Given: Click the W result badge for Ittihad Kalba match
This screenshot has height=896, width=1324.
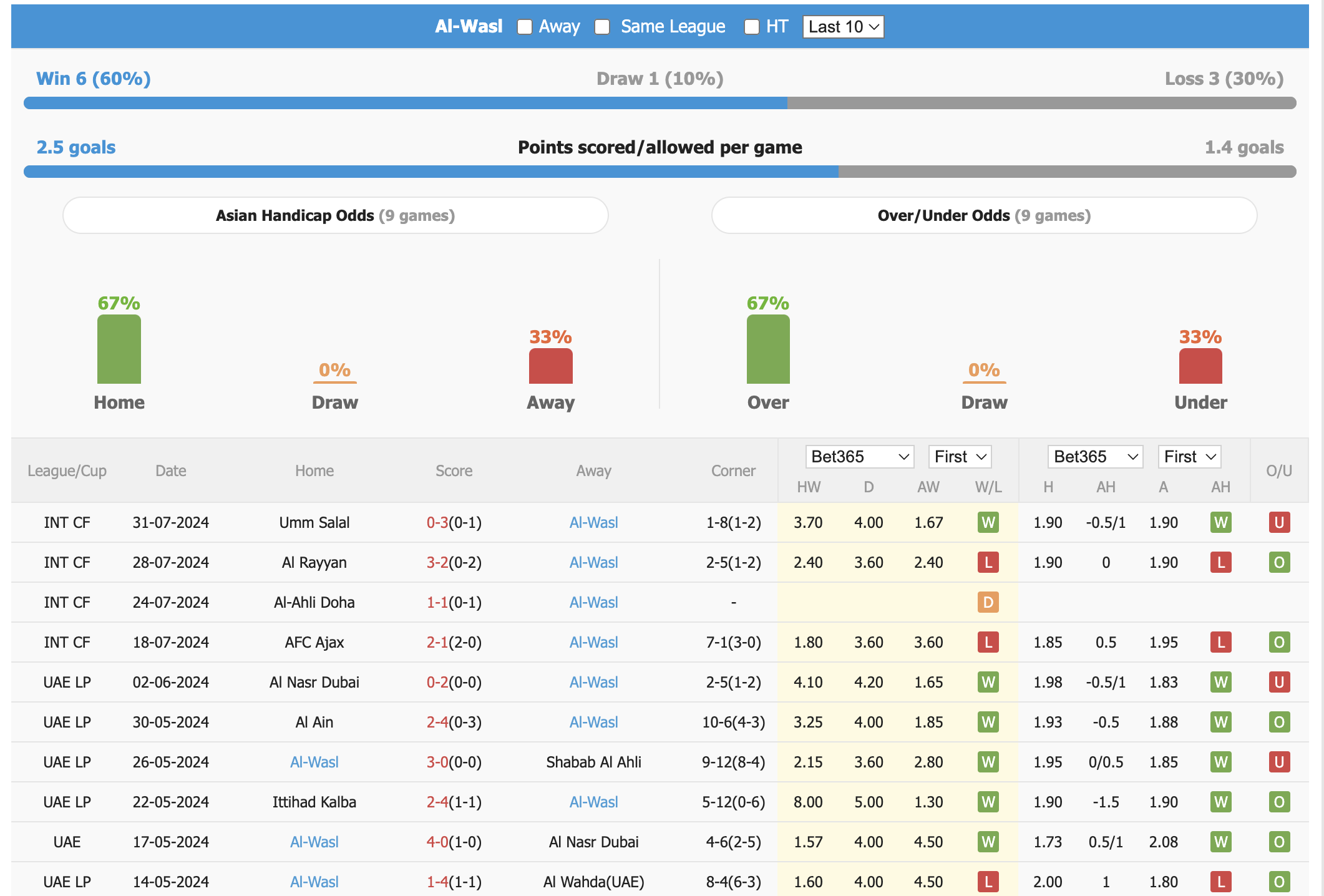Looking at the screenshot, I should (x=988, y=802).
